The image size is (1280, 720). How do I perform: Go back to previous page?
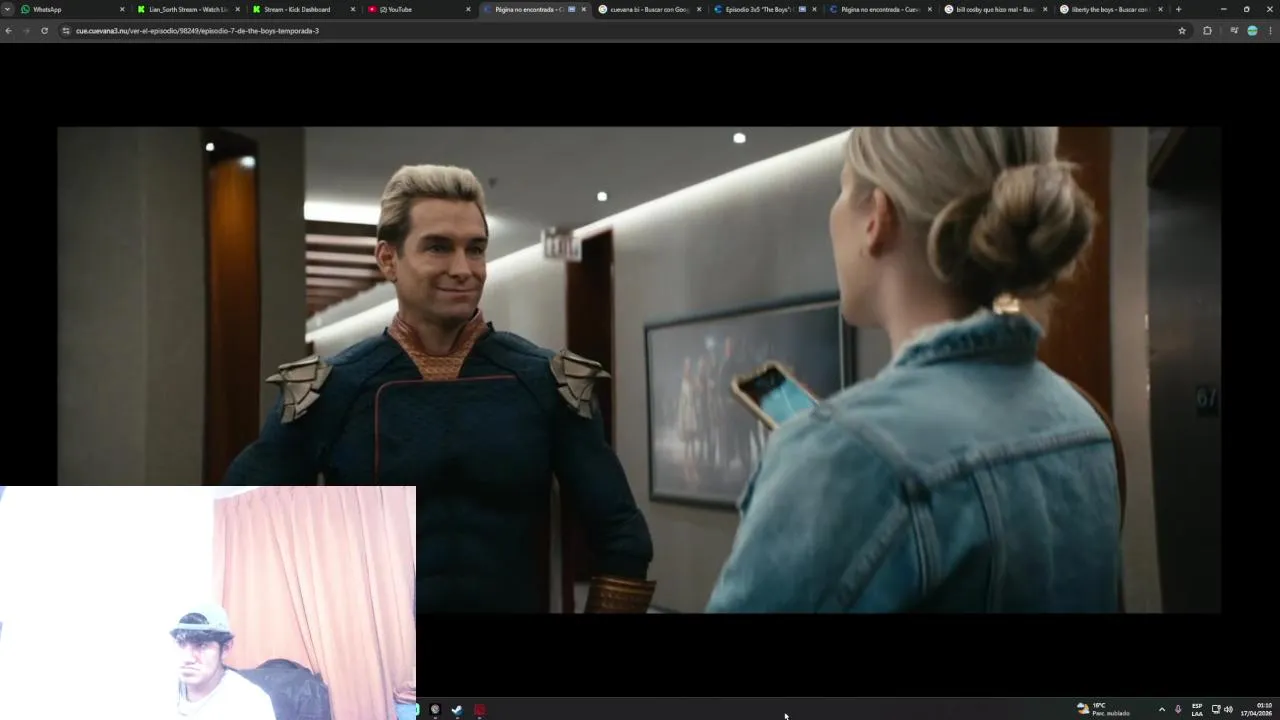(9, 31)
